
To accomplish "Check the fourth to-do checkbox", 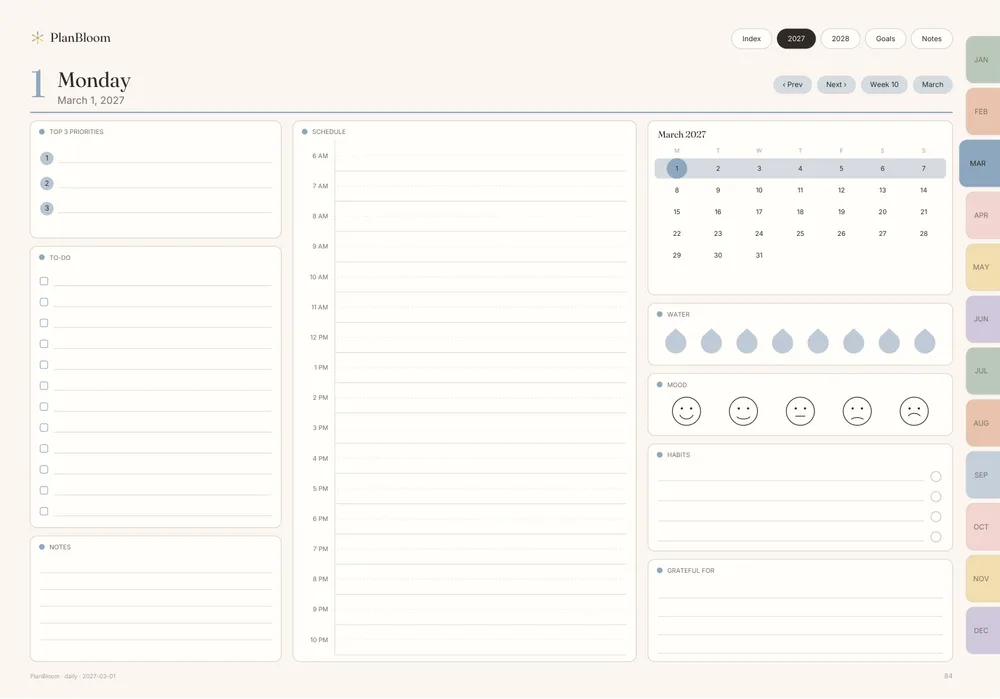I will (44, 344).
